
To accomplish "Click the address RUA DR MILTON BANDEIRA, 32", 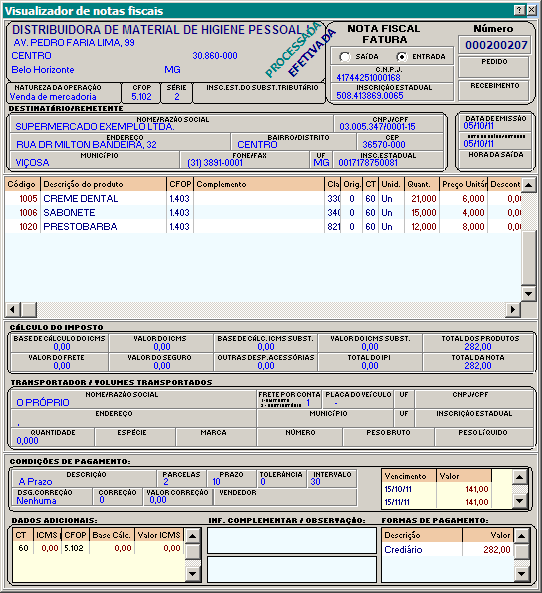I will (x=86, y=144).
